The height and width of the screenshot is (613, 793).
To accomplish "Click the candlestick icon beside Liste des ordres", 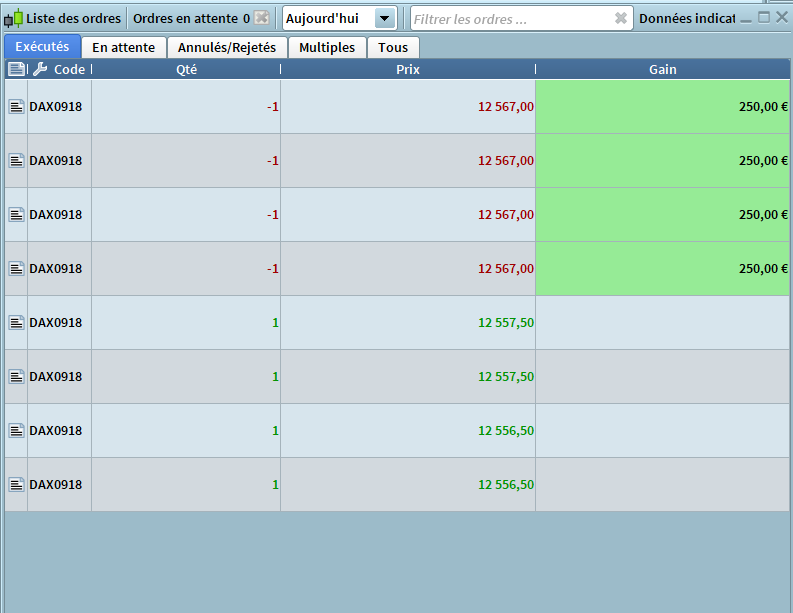I will (14, 19).
